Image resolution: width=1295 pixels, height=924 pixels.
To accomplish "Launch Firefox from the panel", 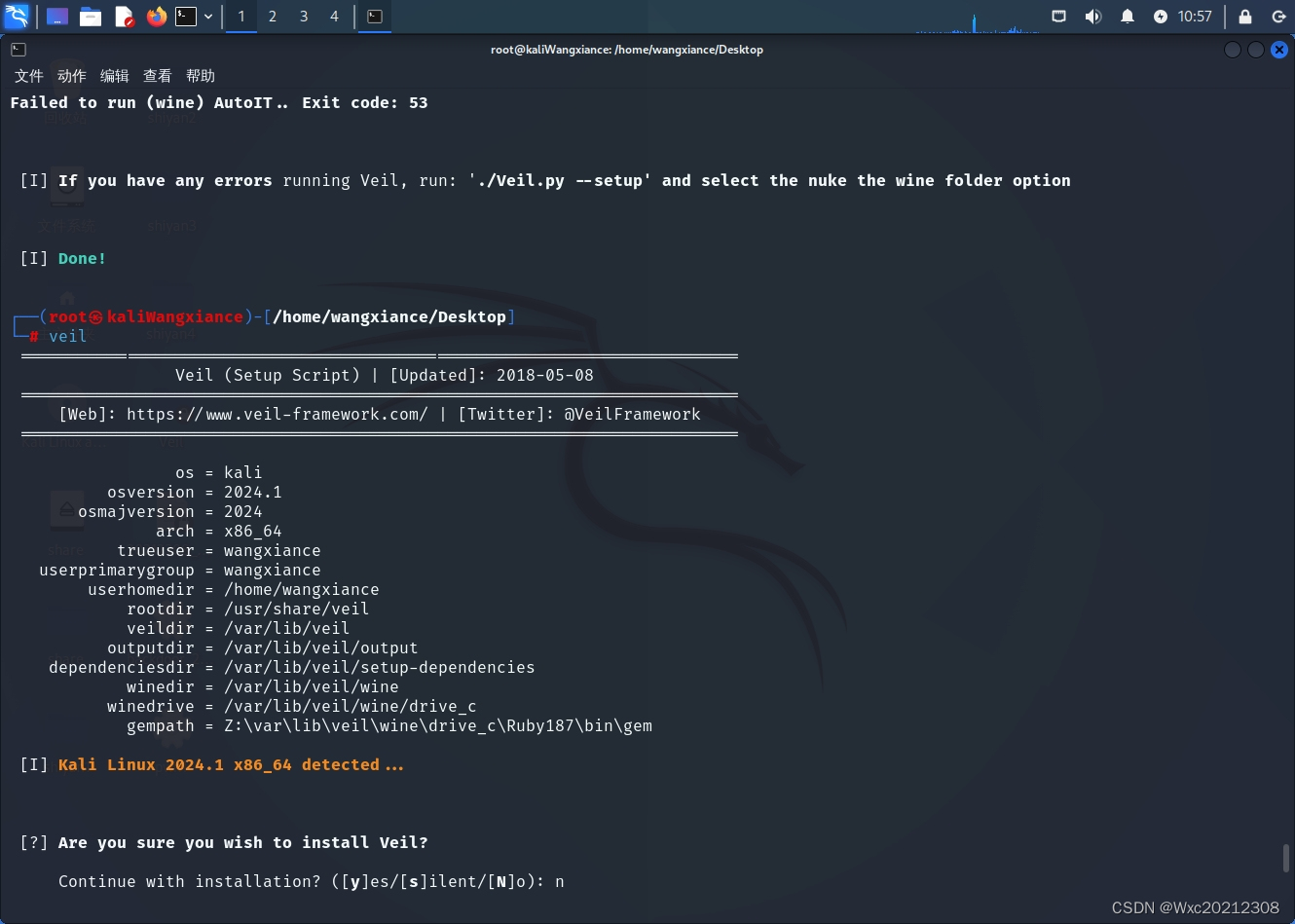I will click(x=156, y=17).
